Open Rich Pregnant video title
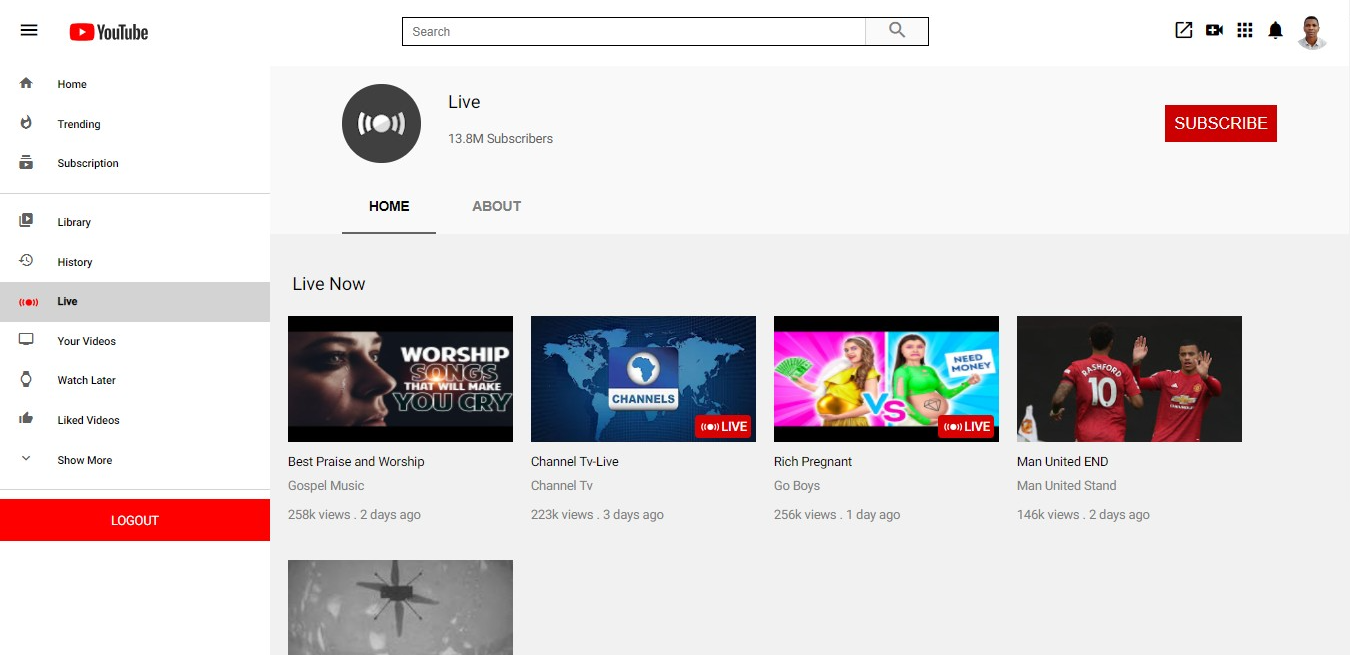 [x=813, y=462]
